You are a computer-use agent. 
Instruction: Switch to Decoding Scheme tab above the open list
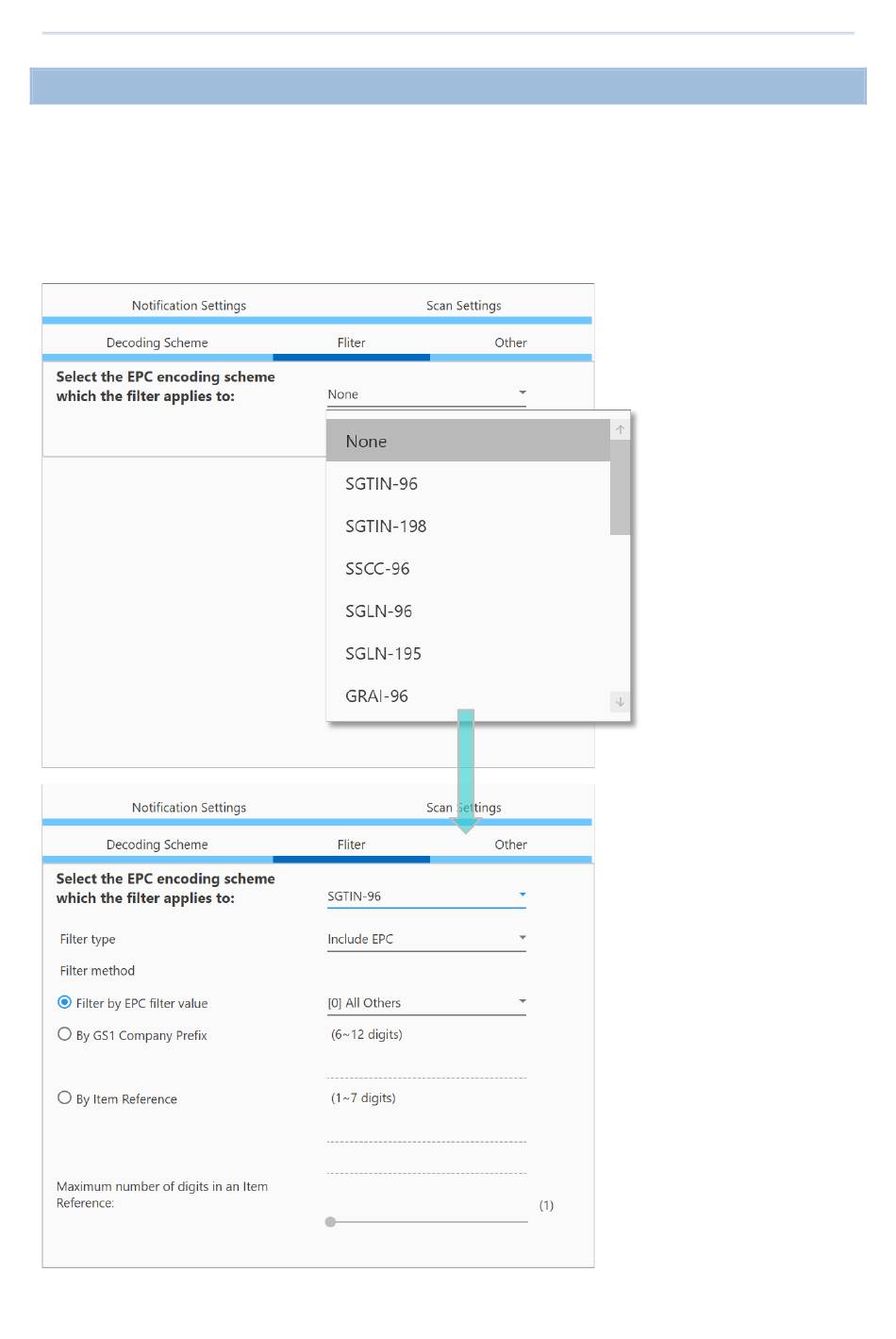(157, 343)
